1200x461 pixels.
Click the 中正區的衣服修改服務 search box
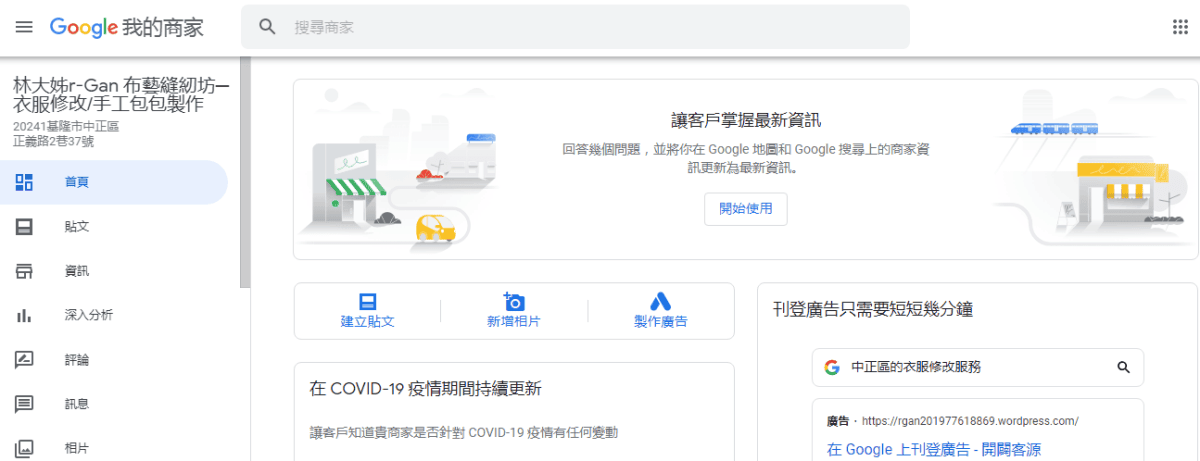point(977,367)
